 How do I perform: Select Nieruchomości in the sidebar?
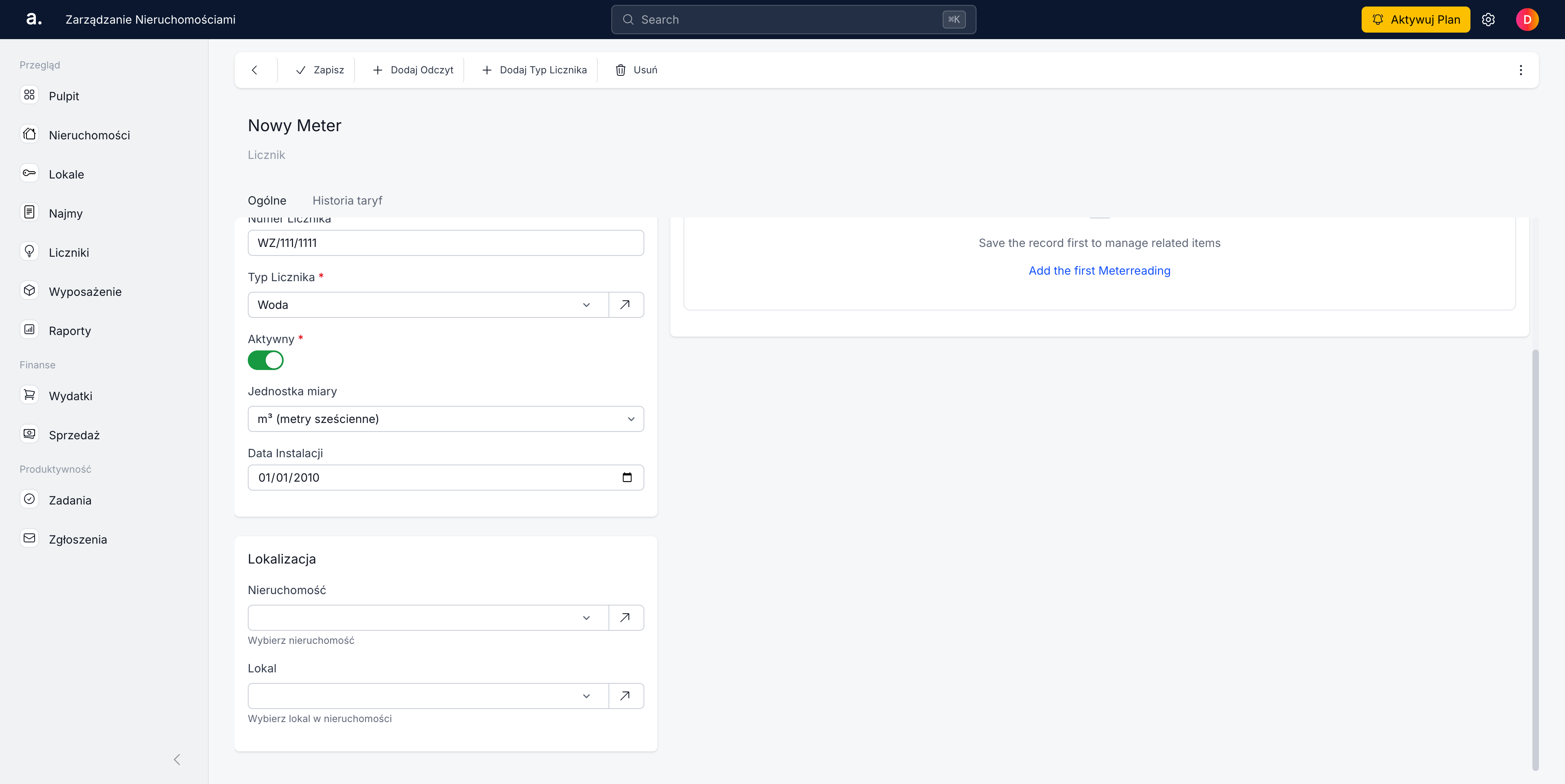(x=89, y=135)
